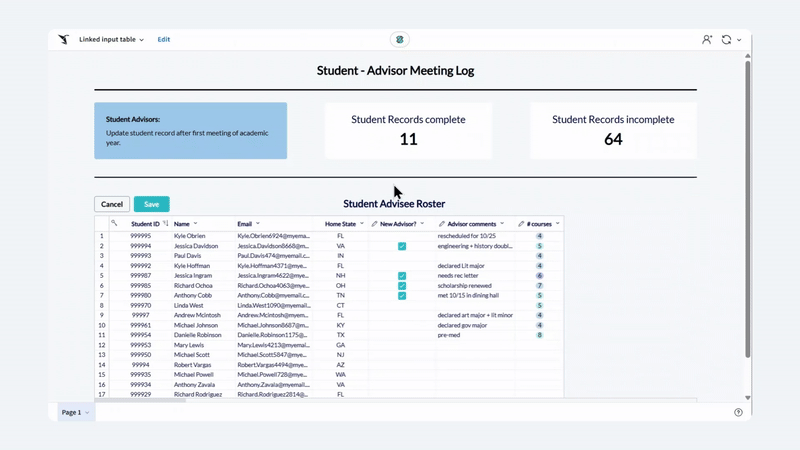
Task: Click the table search magnifier icon
Action: click(114, 223)
